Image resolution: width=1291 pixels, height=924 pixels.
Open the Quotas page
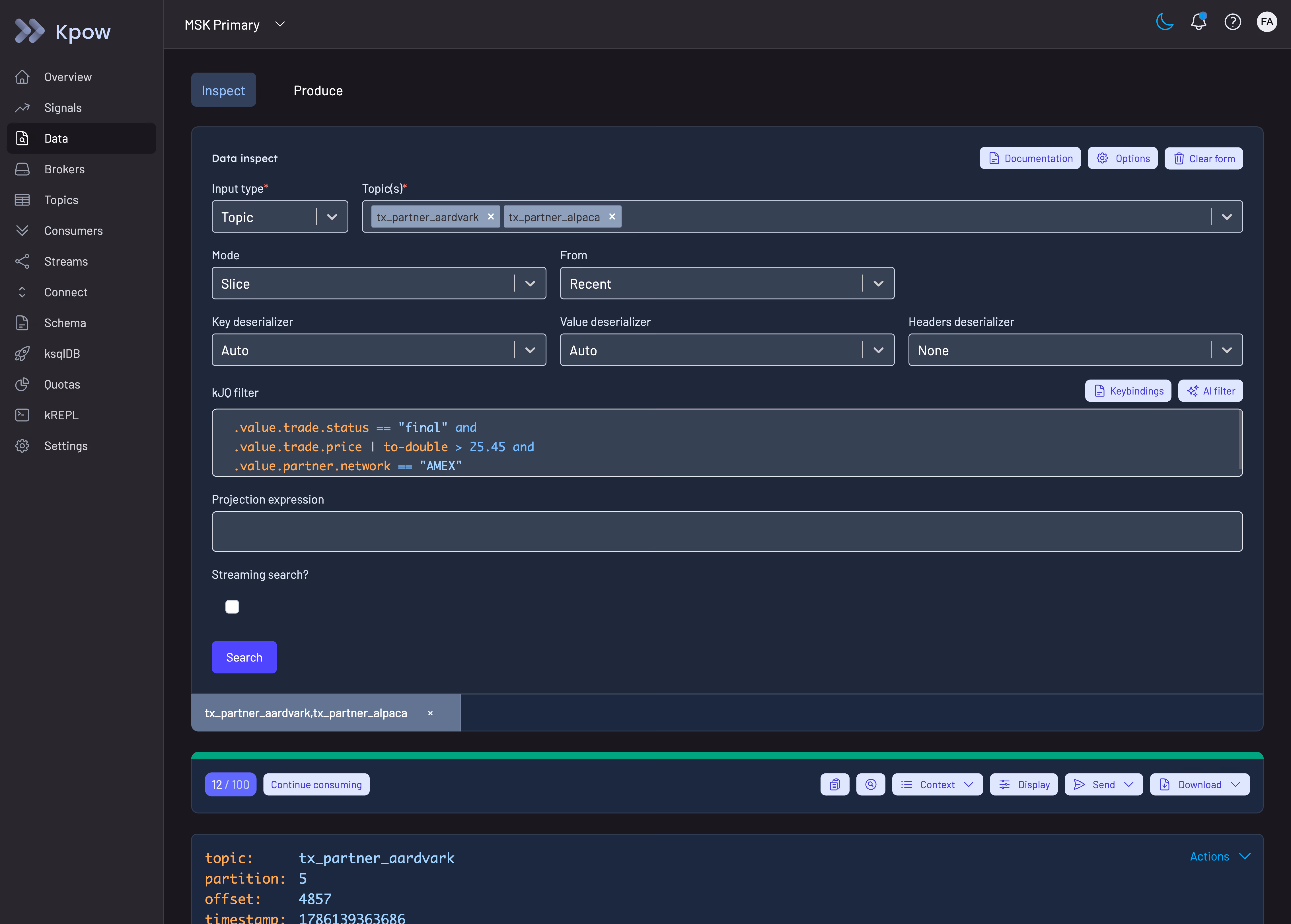pyautogui.click(x=81, y=384)
